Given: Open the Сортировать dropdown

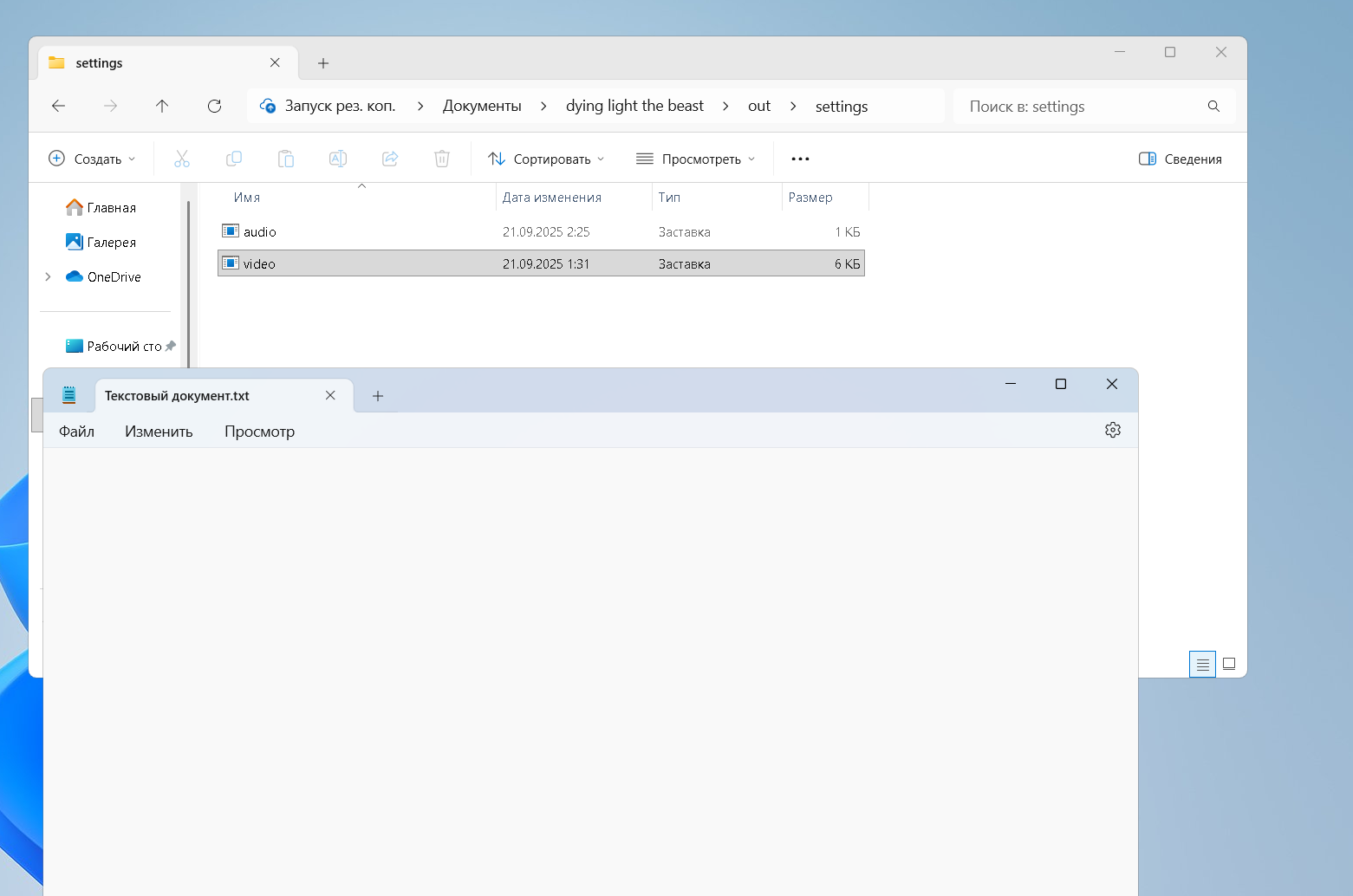Looking at the screenshot, I should click(x=546, y=159).
